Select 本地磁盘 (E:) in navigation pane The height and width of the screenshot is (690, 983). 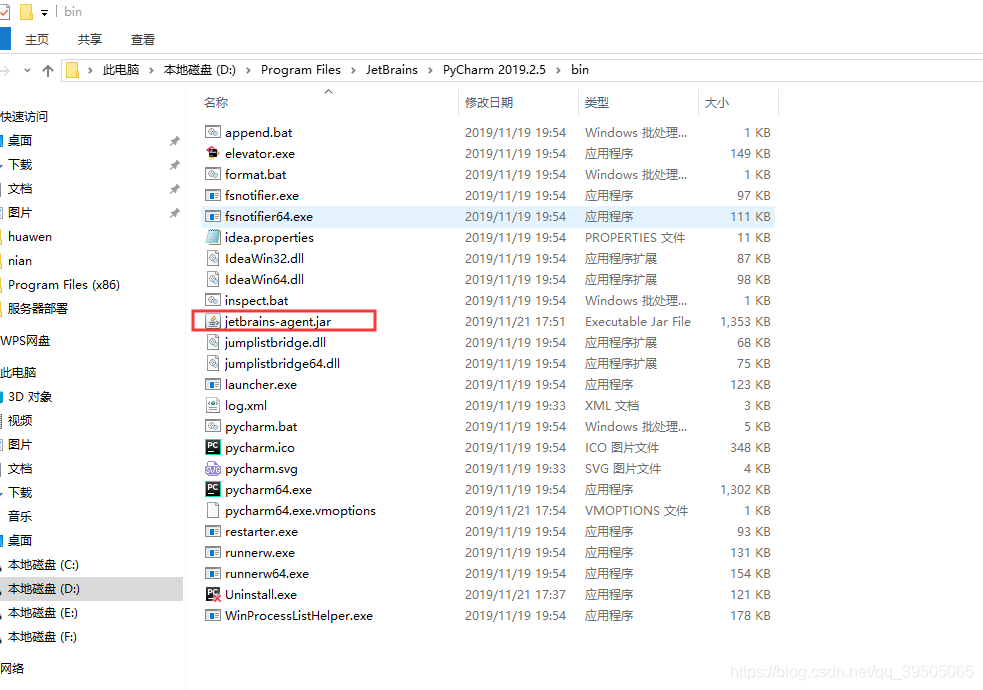[43, 613]
